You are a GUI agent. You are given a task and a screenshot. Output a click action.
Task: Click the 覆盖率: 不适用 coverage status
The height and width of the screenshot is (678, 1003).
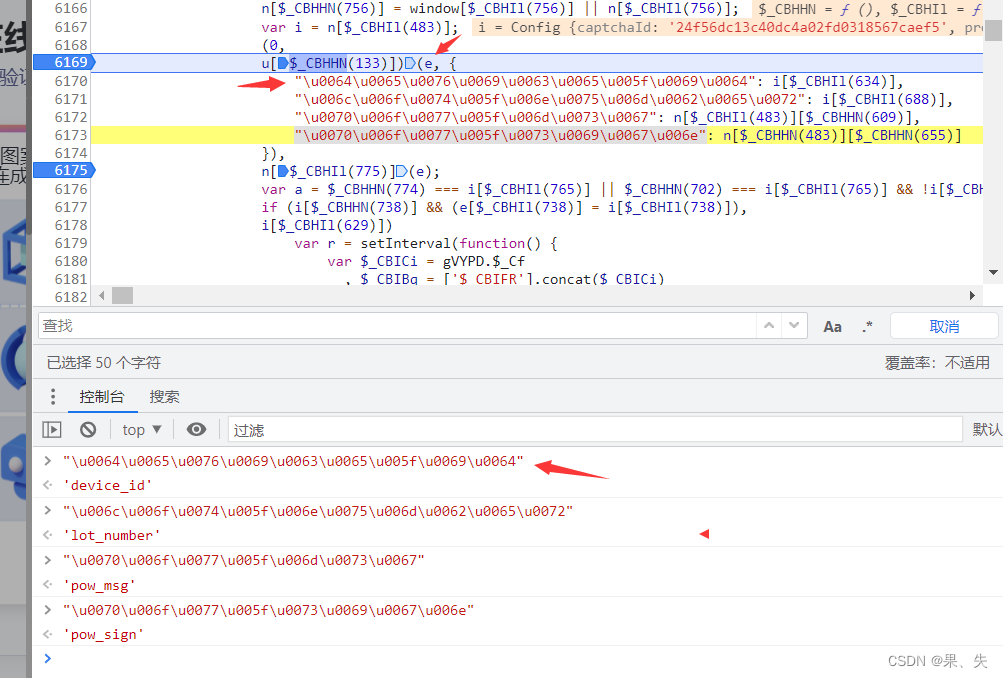tap(937, 363)
